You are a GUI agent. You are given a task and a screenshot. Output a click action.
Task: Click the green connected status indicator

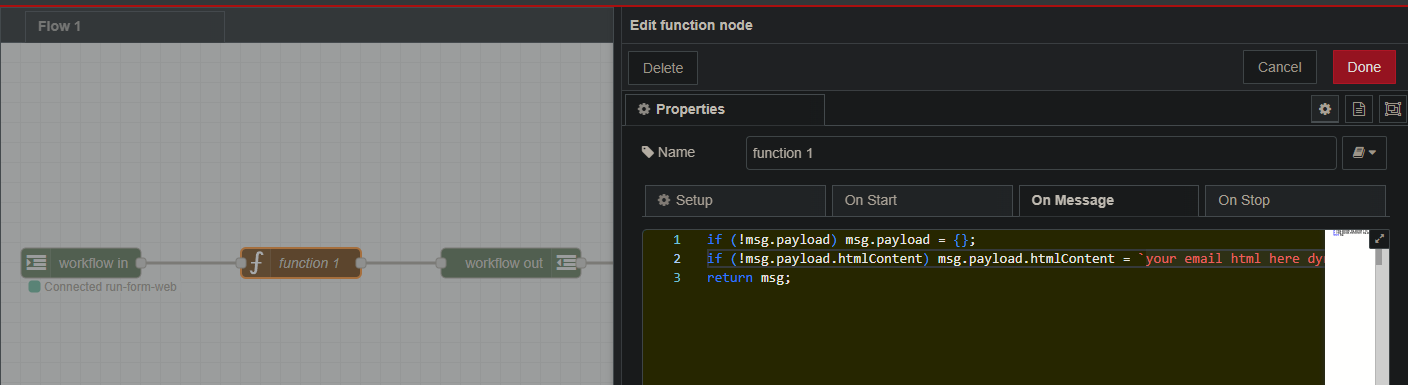35,287
